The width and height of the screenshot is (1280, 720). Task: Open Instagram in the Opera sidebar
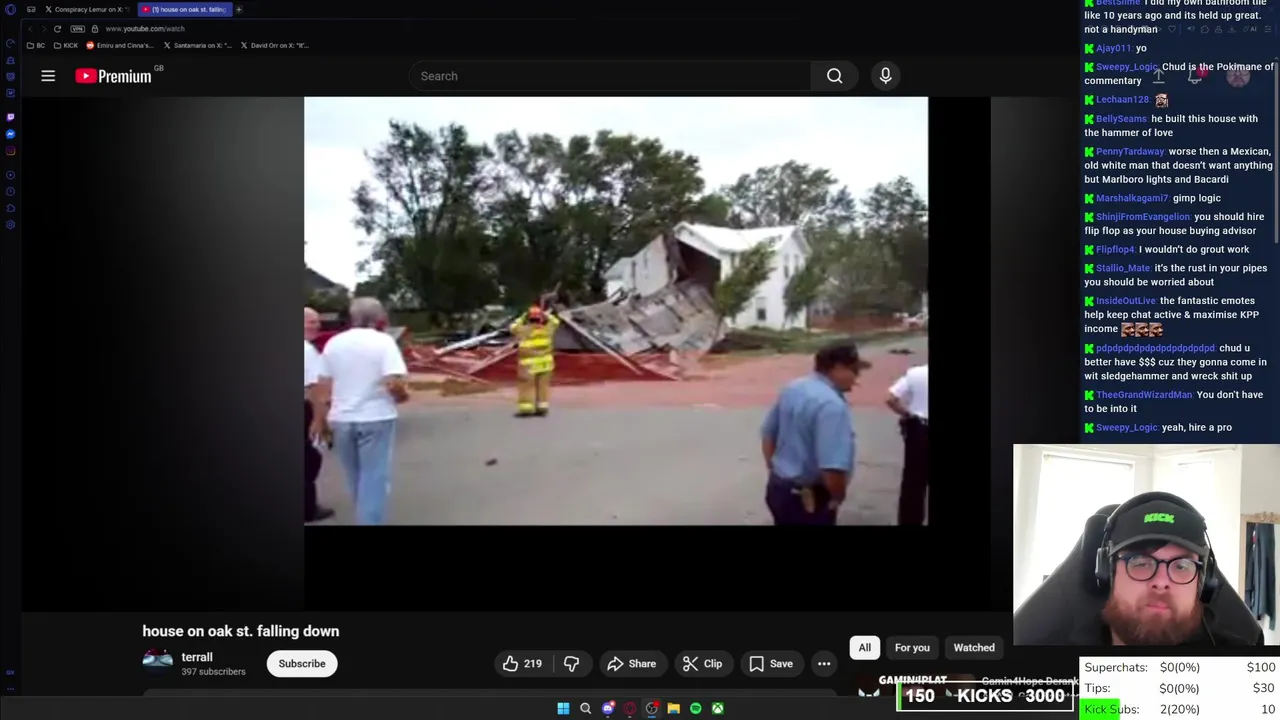pyautogui.click(x=10, y=151)
